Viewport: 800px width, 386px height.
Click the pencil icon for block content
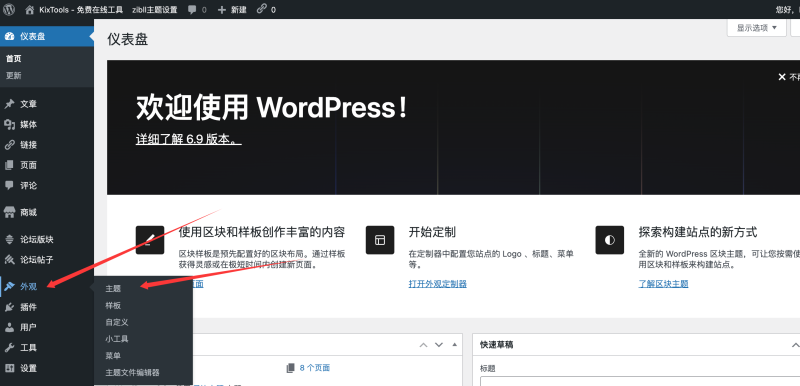150,240
